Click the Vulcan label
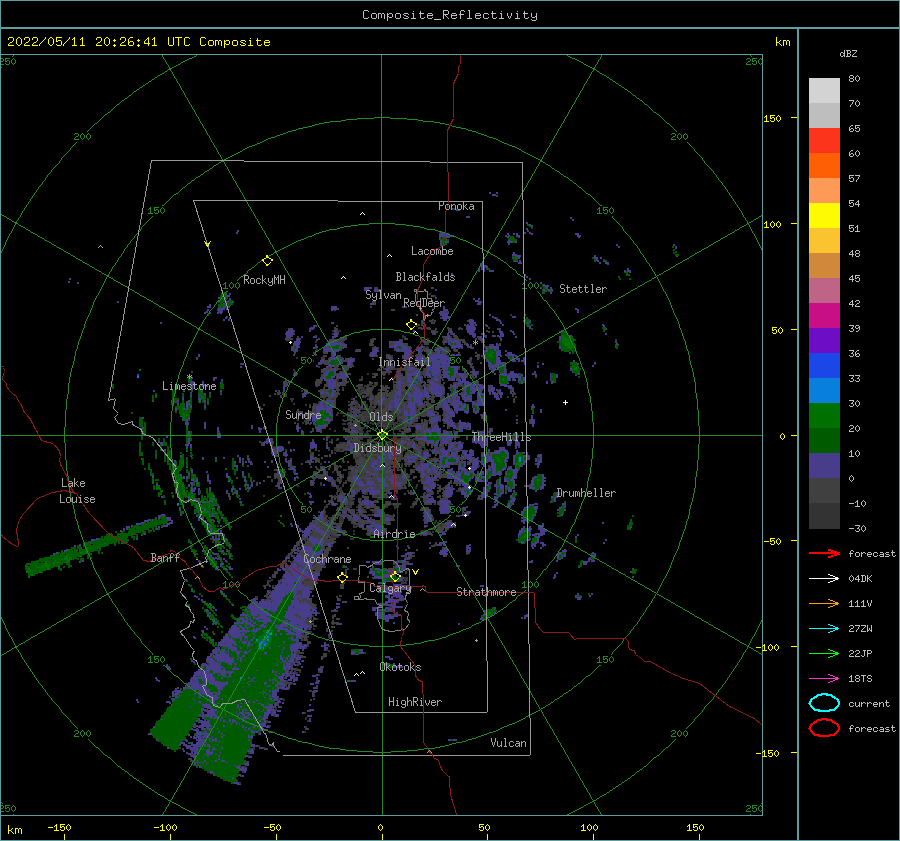Image resolution: width=900 pixels, height=841 pixels. pos(508,743)
